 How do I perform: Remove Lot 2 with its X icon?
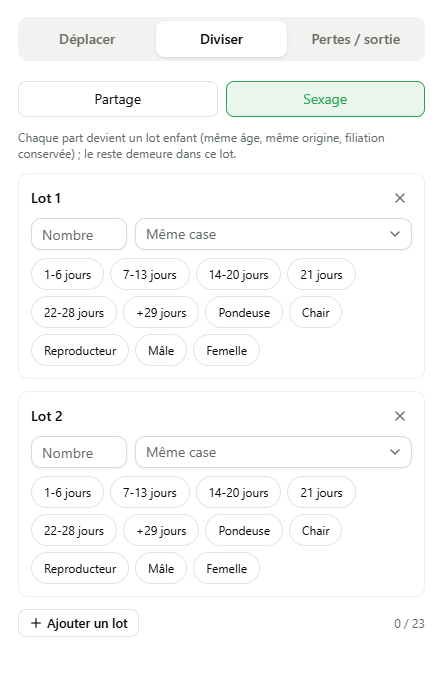click(x=400, y=416)
